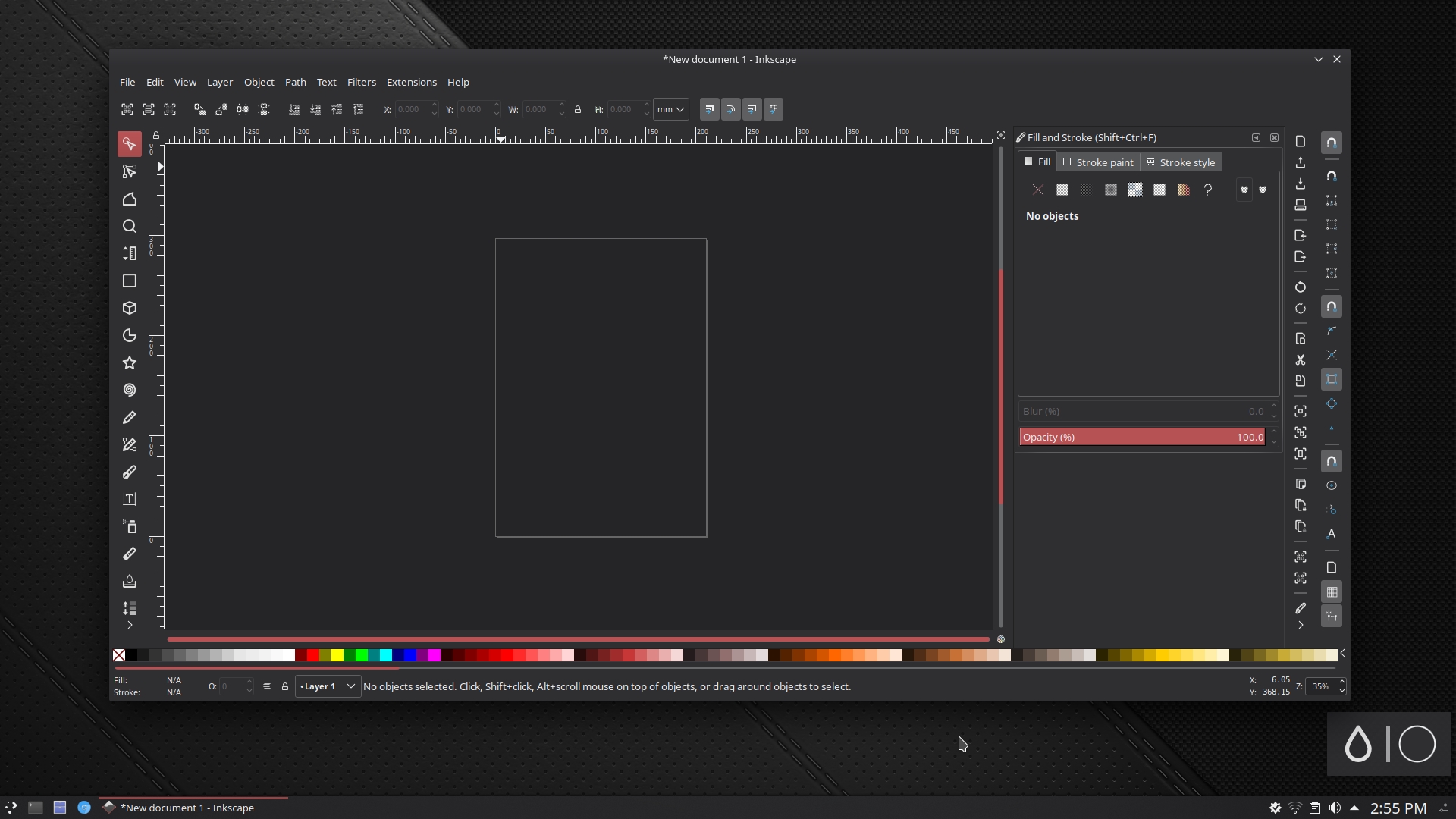The width and height of the screenshot is (1456, 819).
Task: Open the Object menu
Action: tap(259, 83)
